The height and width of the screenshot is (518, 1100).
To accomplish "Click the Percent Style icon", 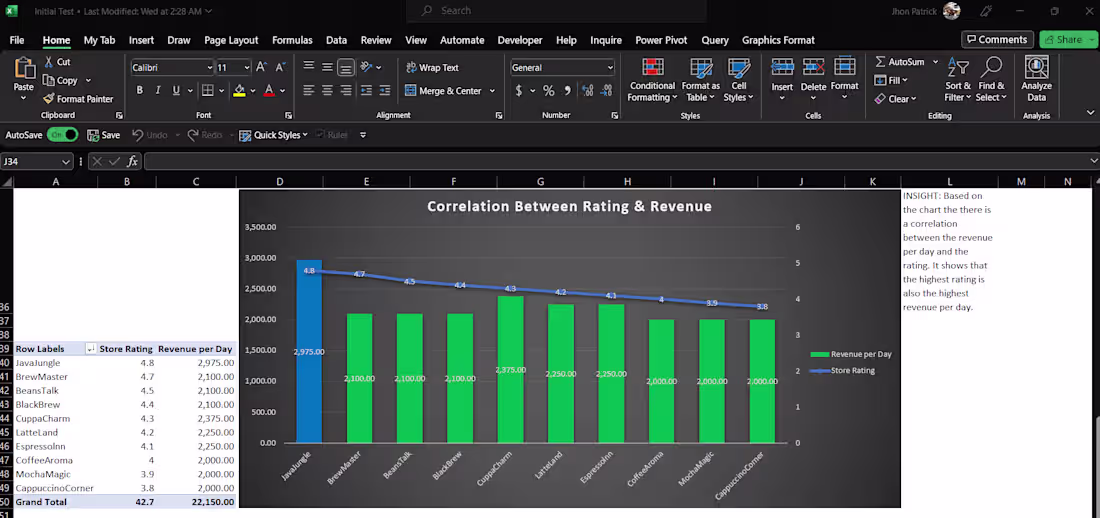I will pyautogui.click(x=549, y=91).
